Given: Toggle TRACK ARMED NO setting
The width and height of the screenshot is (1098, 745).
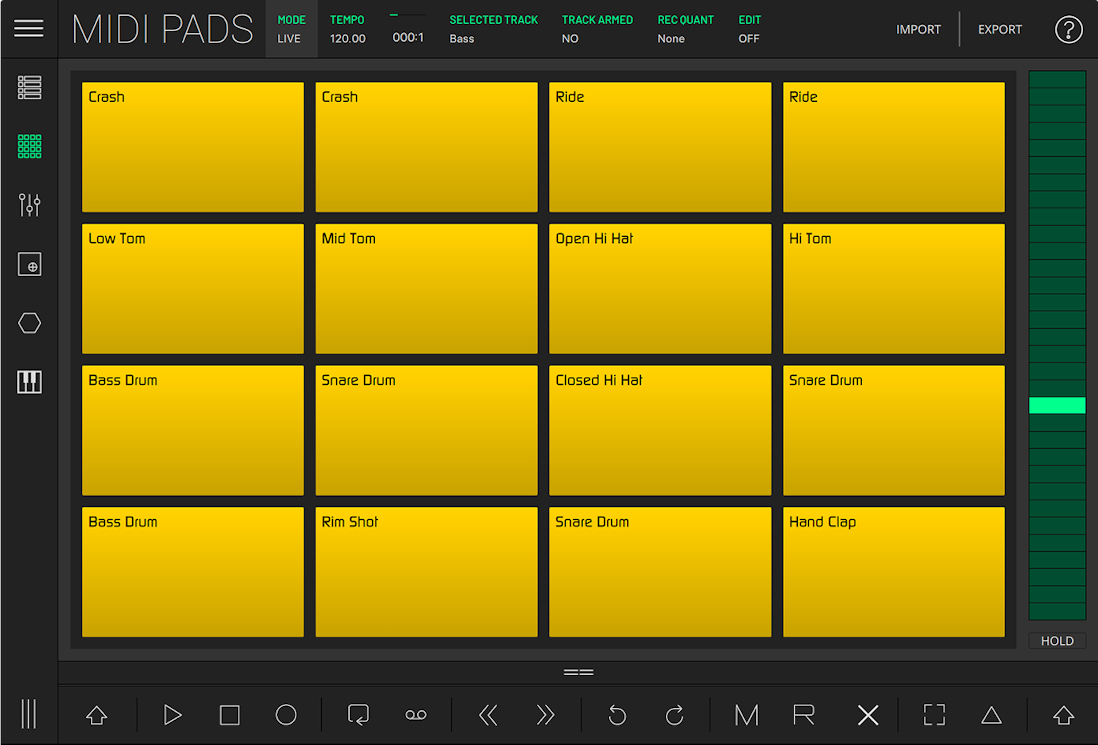Looking at the screenshot, I should [x=597, y=29].
